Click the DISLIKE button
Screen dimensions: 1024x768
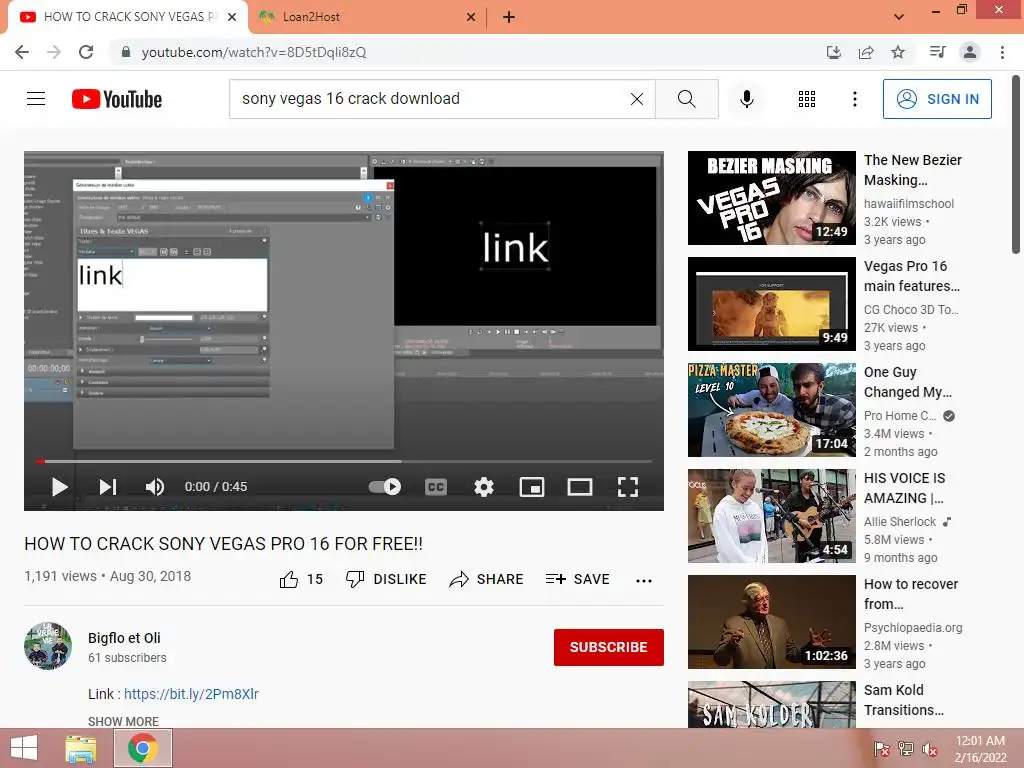[x=386, y=579]
